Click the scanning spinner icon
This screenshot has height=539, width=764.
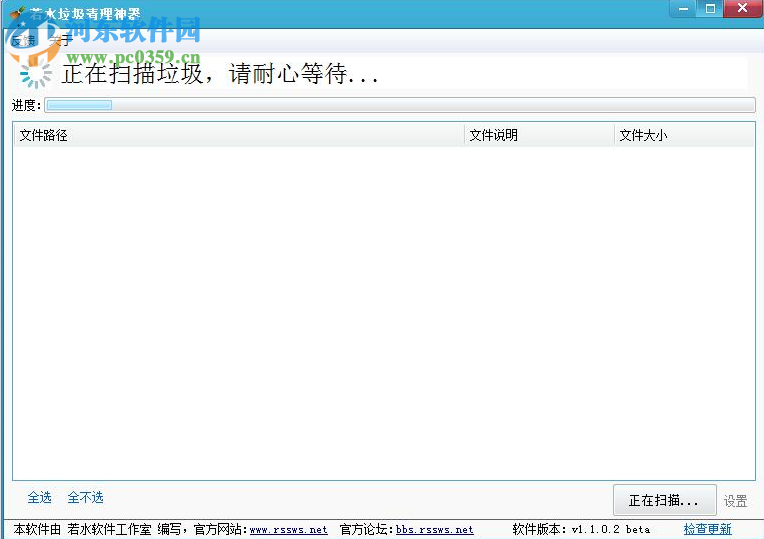click(x=36, y=75)
